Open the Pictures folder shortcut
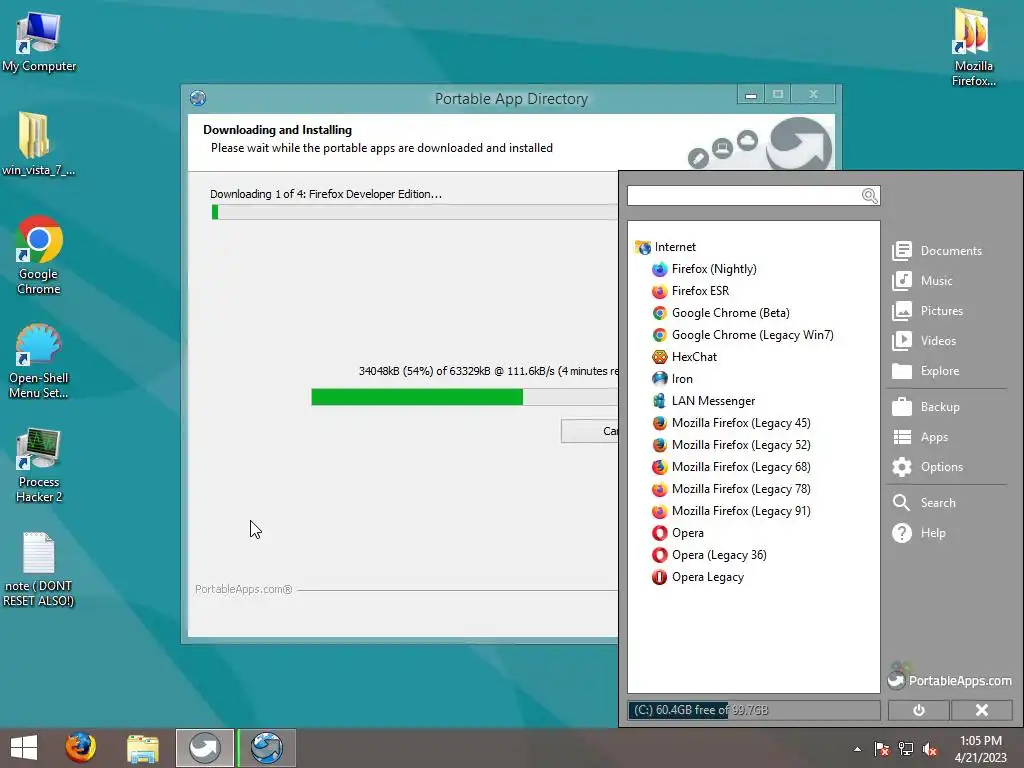Image resolution: width=1024 pixels, height=768 pixels. pos(927,311)
